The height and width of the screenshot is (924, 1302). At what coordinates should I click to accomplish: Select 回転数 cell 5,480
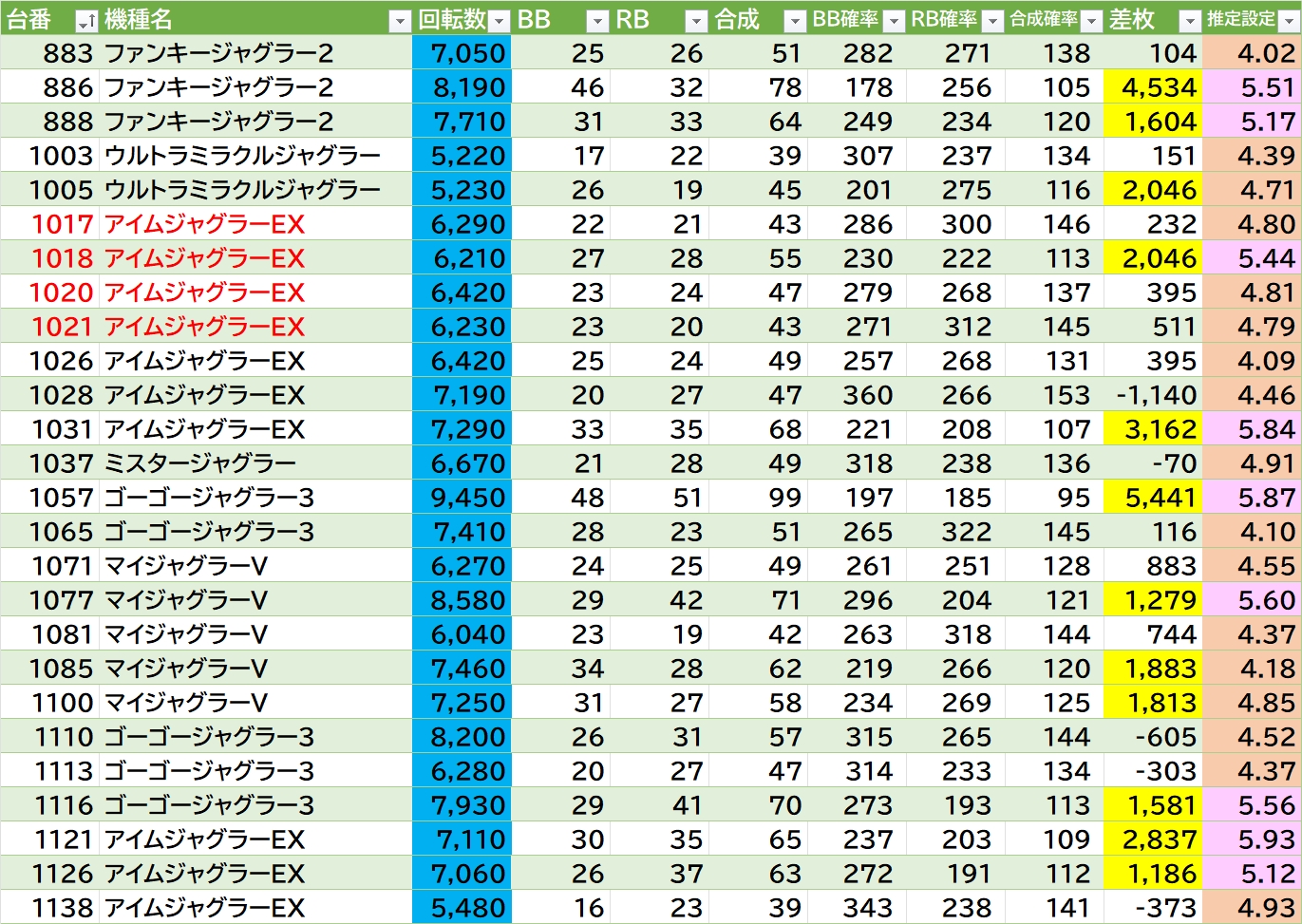coord(462,908)
